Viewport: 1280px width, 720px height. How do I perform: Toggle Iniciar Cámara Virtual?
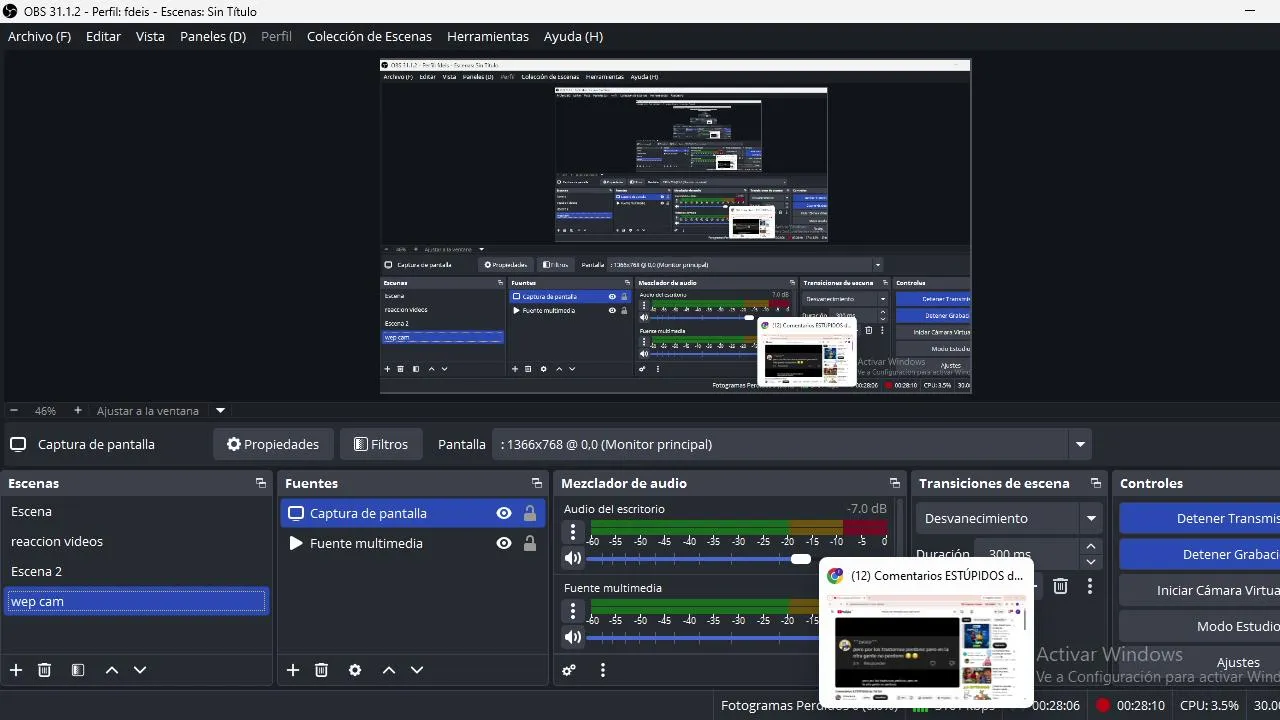(x=1200, y=590)
